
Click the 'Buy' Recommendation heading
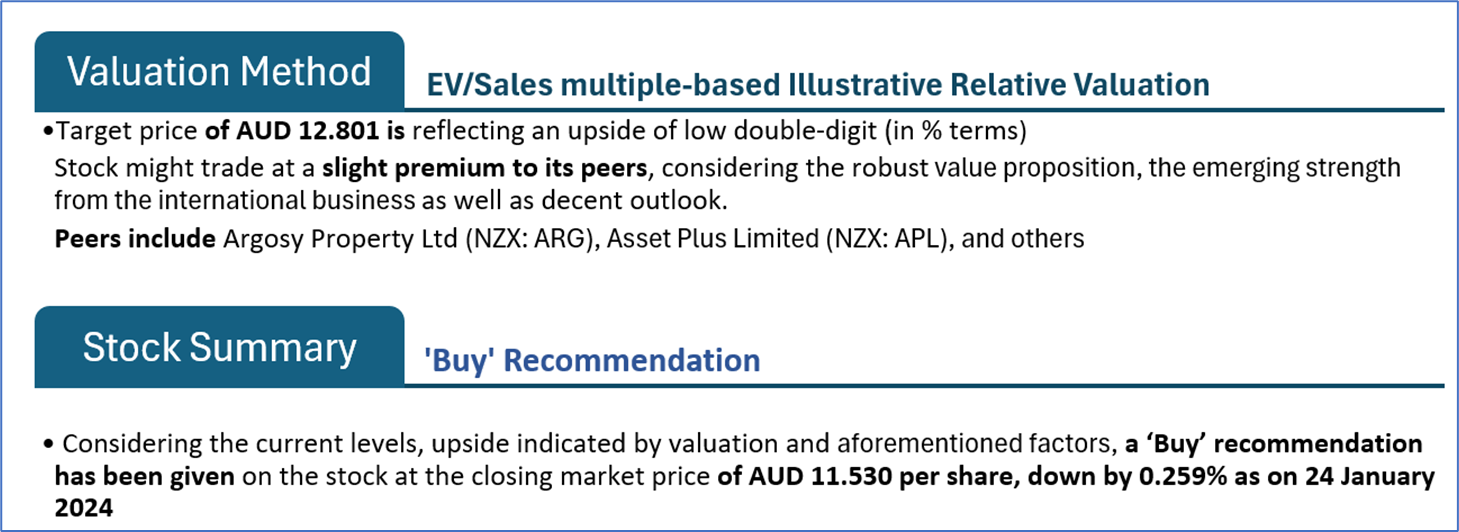591,360
